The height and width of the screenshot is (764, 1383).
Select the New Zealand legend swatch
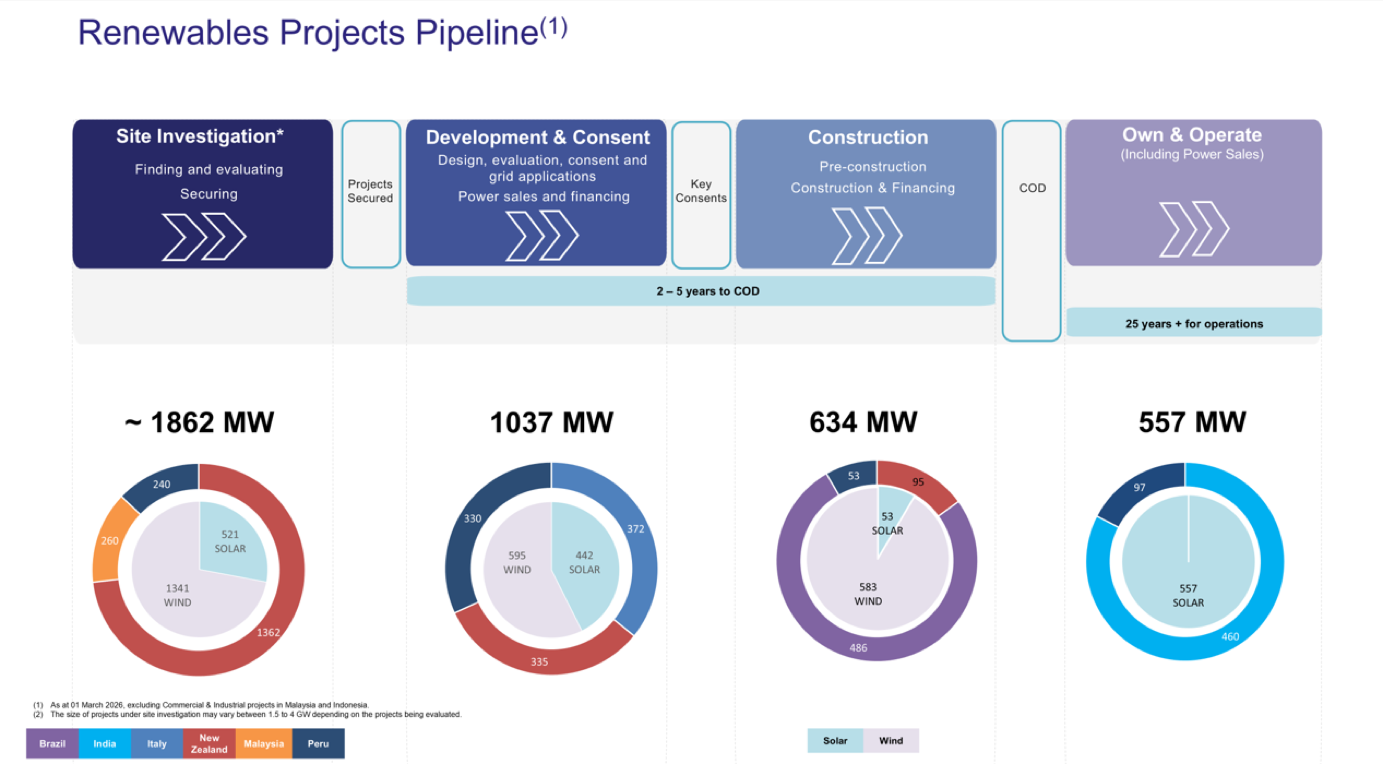click(x=209, y=744)
